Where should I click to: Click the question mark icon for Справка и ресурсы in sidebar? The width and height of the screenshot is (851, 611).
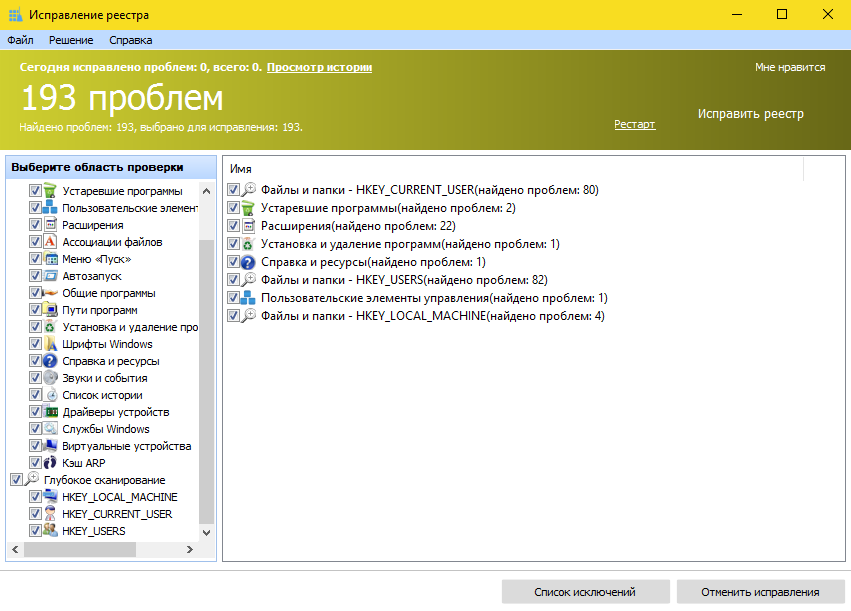click(50, 360)
